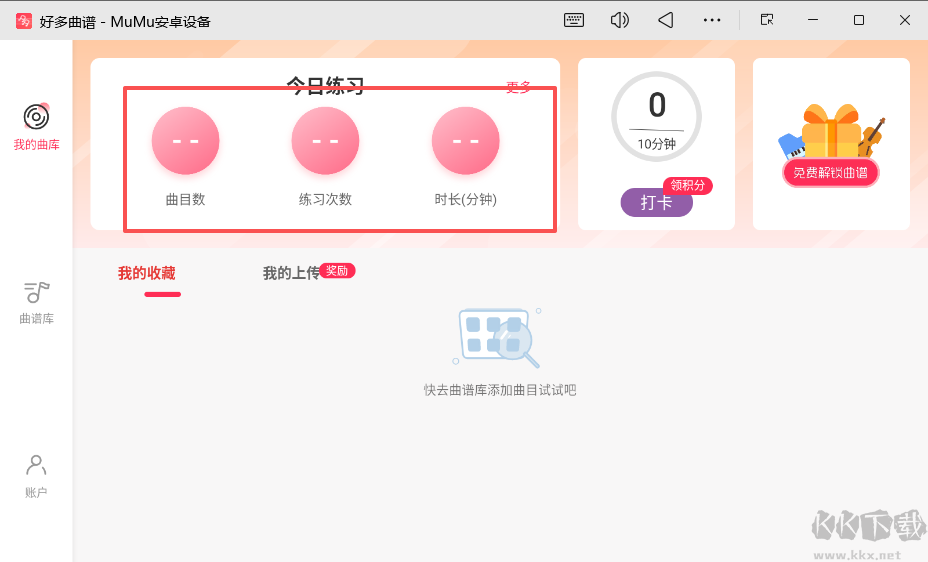Image resolution: width=928 pixels, height=562 pixels.
Task: Click the 奖励 badge next to 我的上传
Action: [x=337, y=270]
